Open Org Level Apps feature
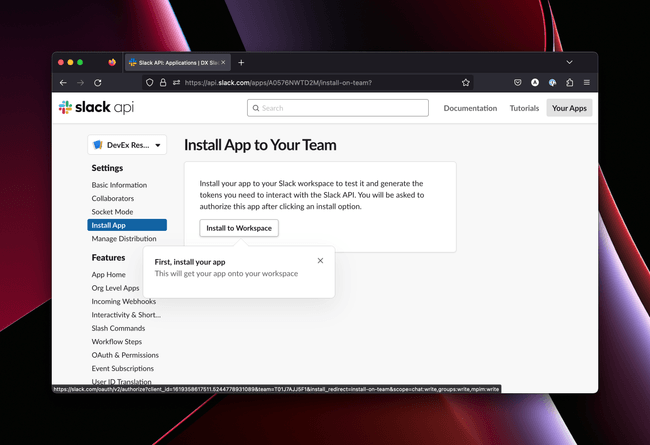This screenshot has width=650, height=445. (x=115, y=288)
